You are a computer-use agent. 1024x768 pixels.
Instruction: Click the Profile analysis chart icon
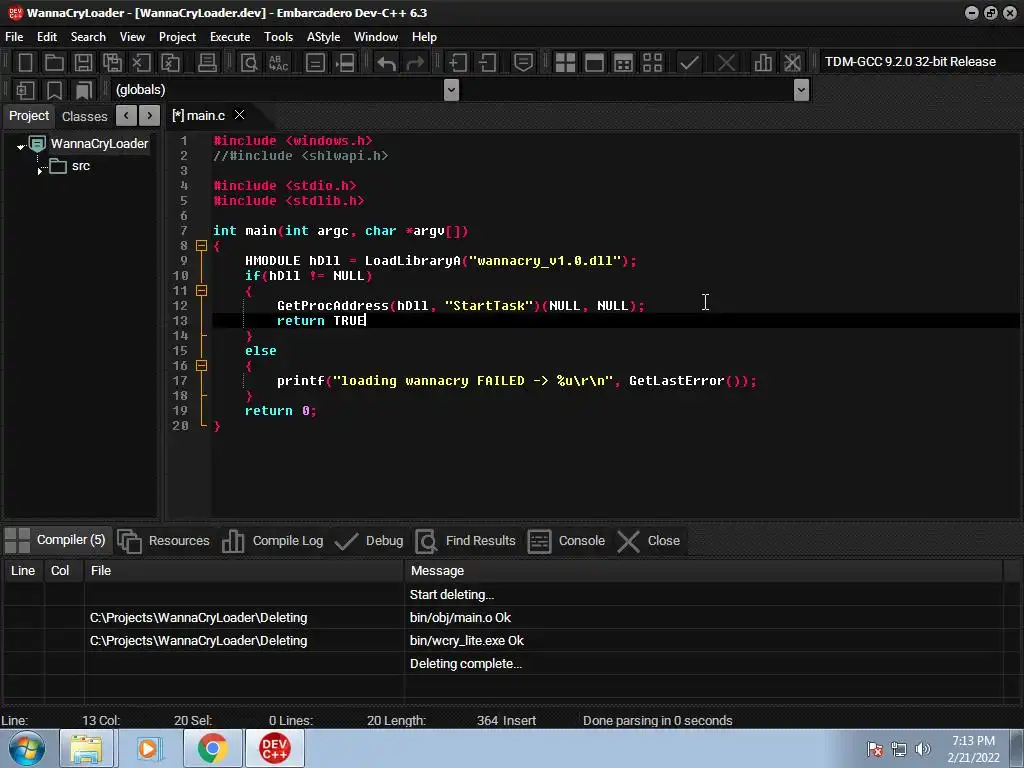[763, 62]
